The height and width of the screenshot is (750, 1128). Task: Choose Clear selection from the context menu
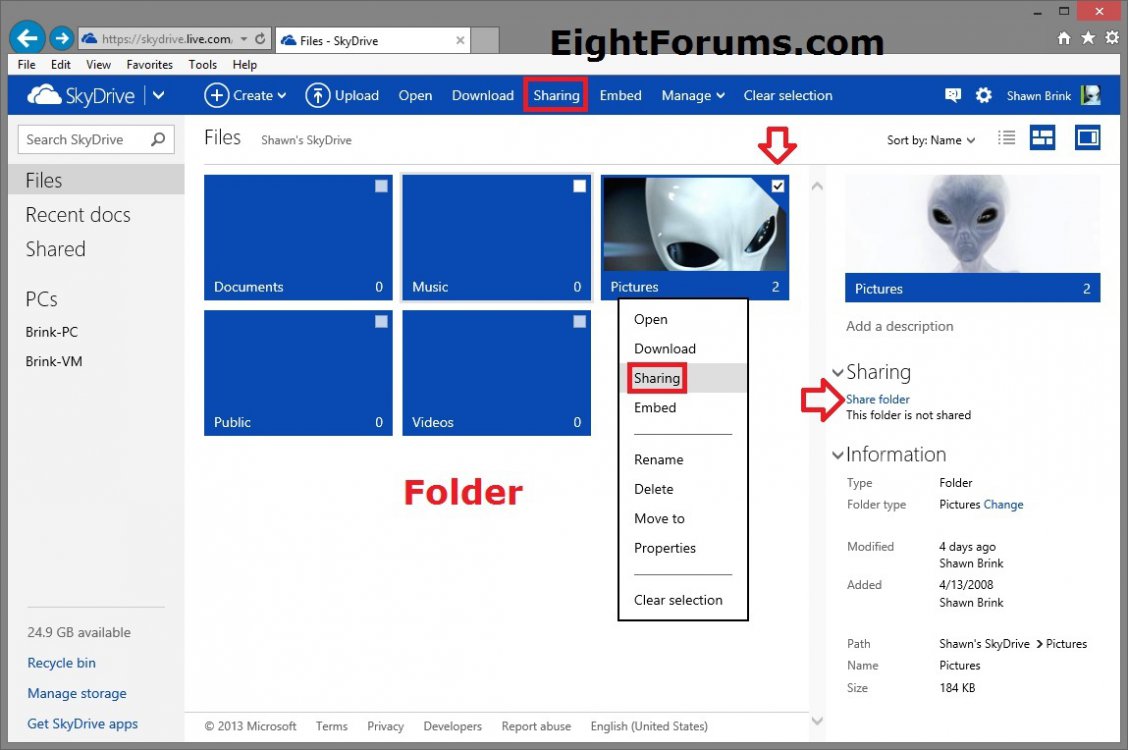pyautogui.click(x=683, y=600)
